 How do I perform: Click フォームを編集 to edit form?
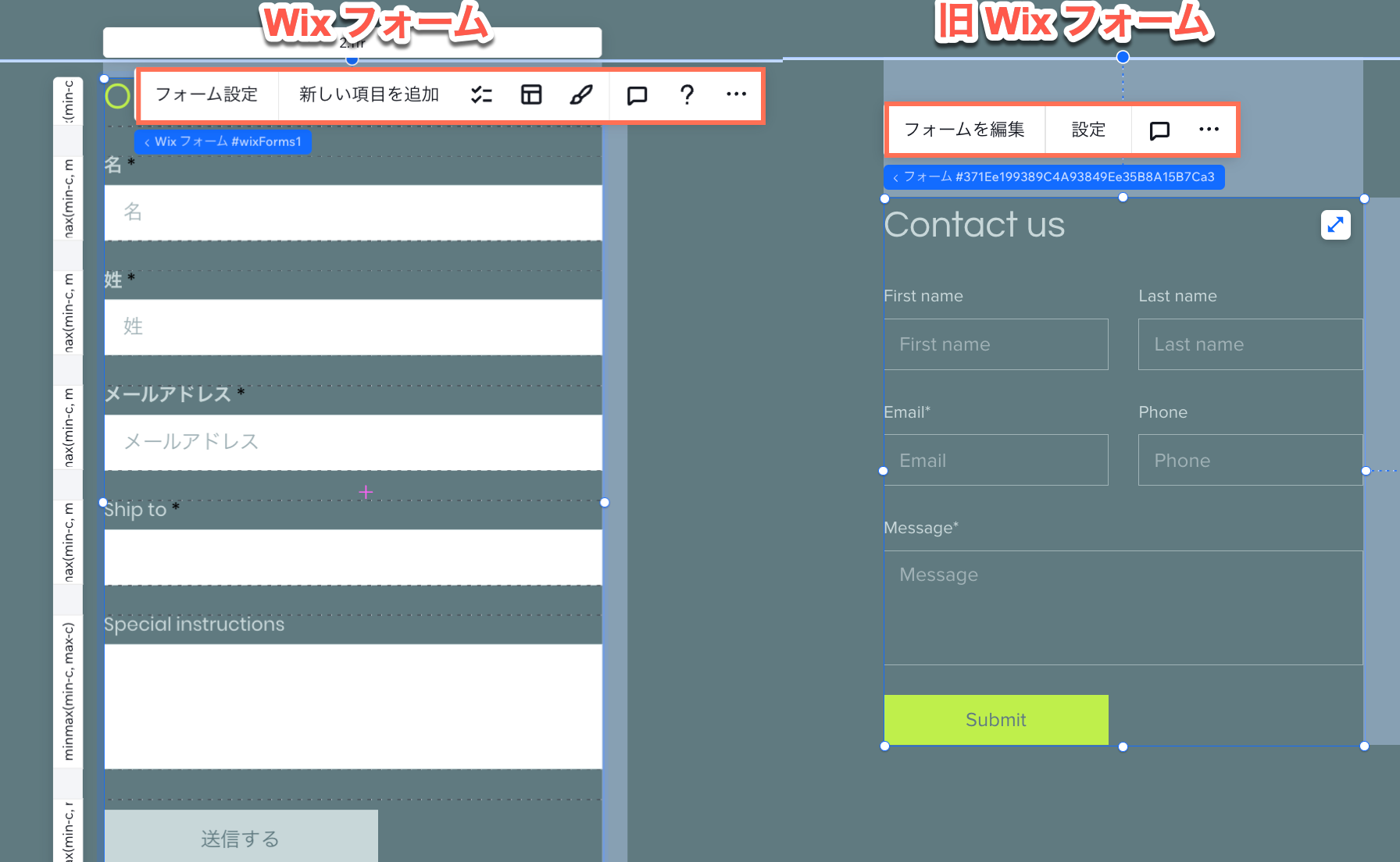(x=964, y=130)
